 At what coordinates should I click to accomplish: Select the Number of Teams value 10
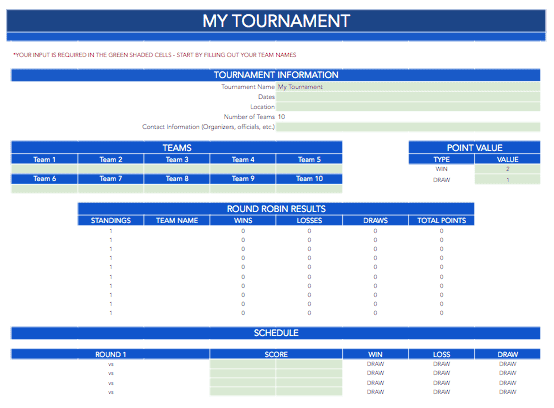point(281,117)
